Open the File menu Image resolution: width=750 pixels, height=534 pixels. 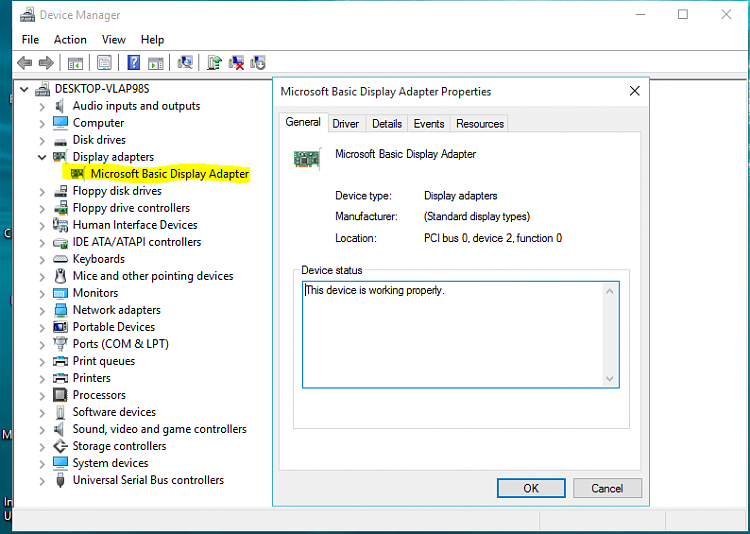point(30,40)
